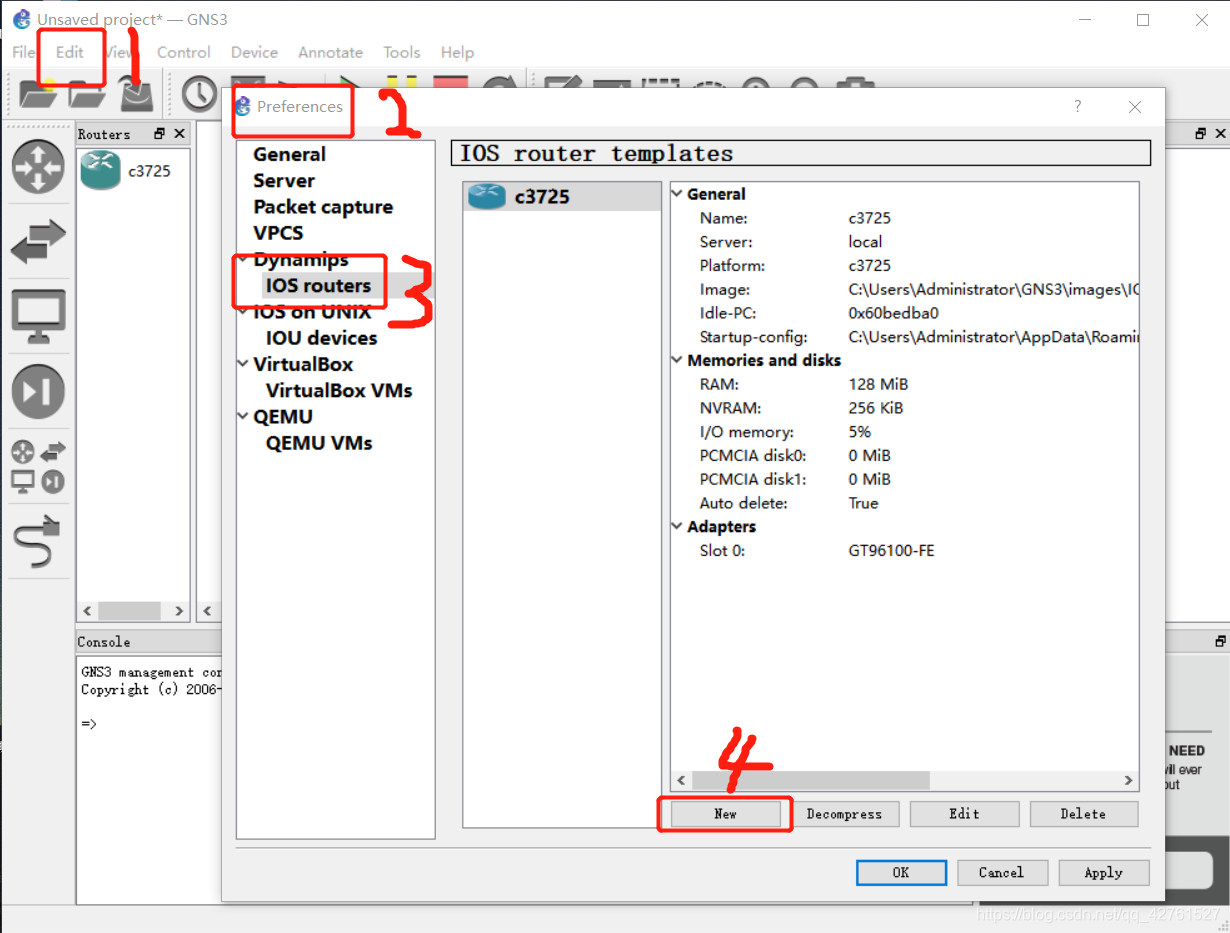Click the red Stop all devices icon
1230x933 pixels.
451,82
